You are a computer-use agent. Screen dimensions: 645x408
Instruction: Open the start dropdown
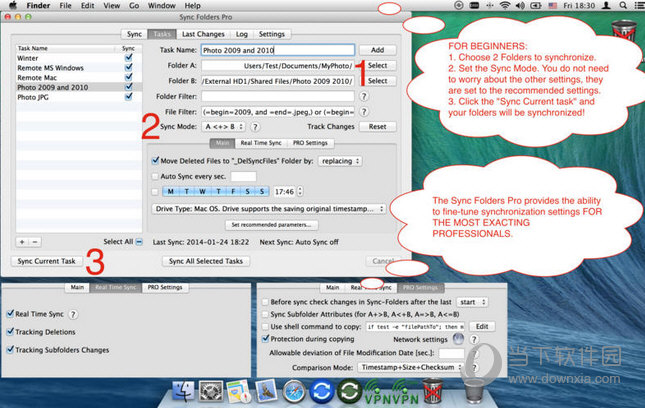pos(472,302)
